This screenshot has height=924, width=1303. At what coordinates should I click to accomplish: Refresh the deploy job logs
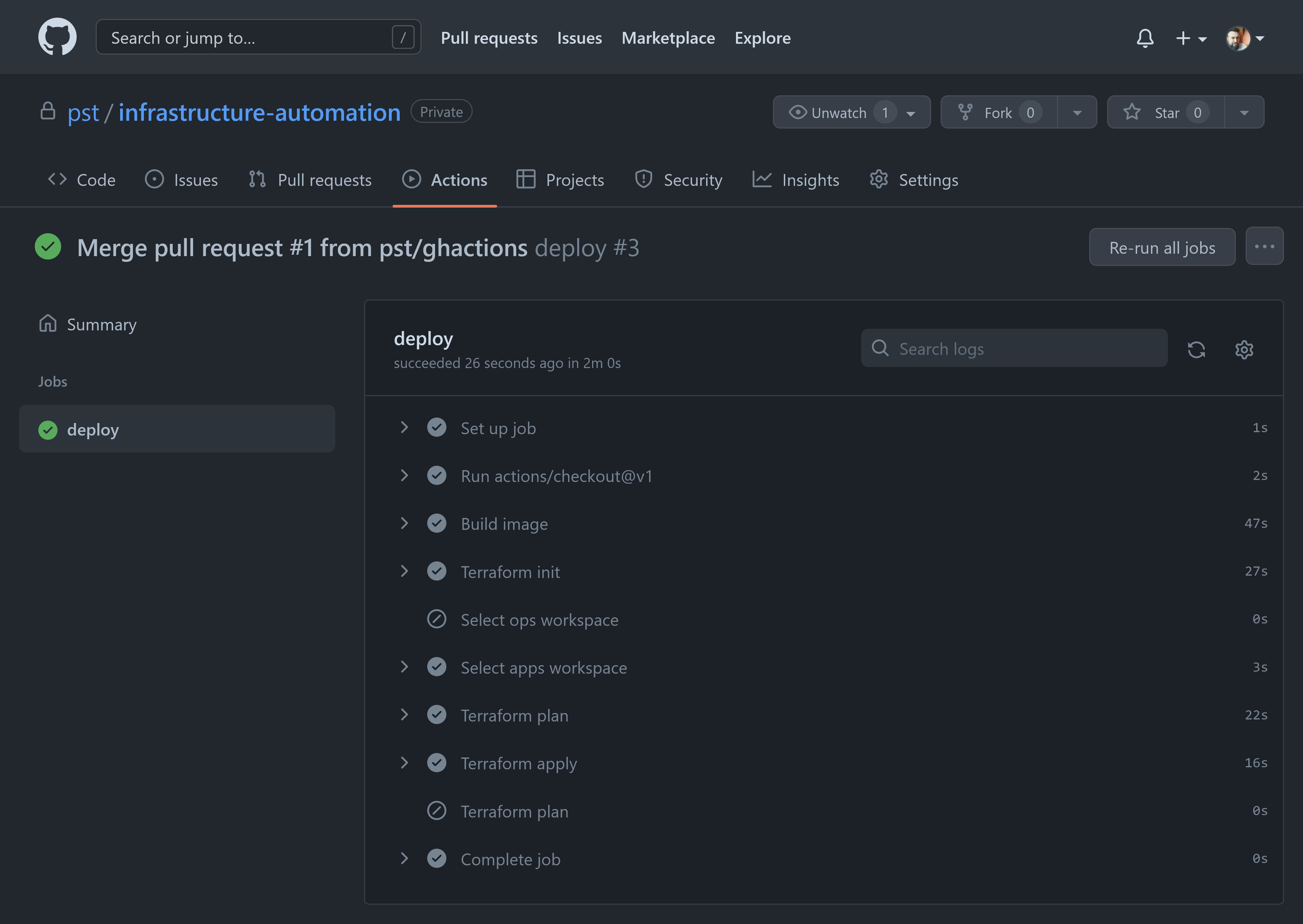[x=1196, y=349]
